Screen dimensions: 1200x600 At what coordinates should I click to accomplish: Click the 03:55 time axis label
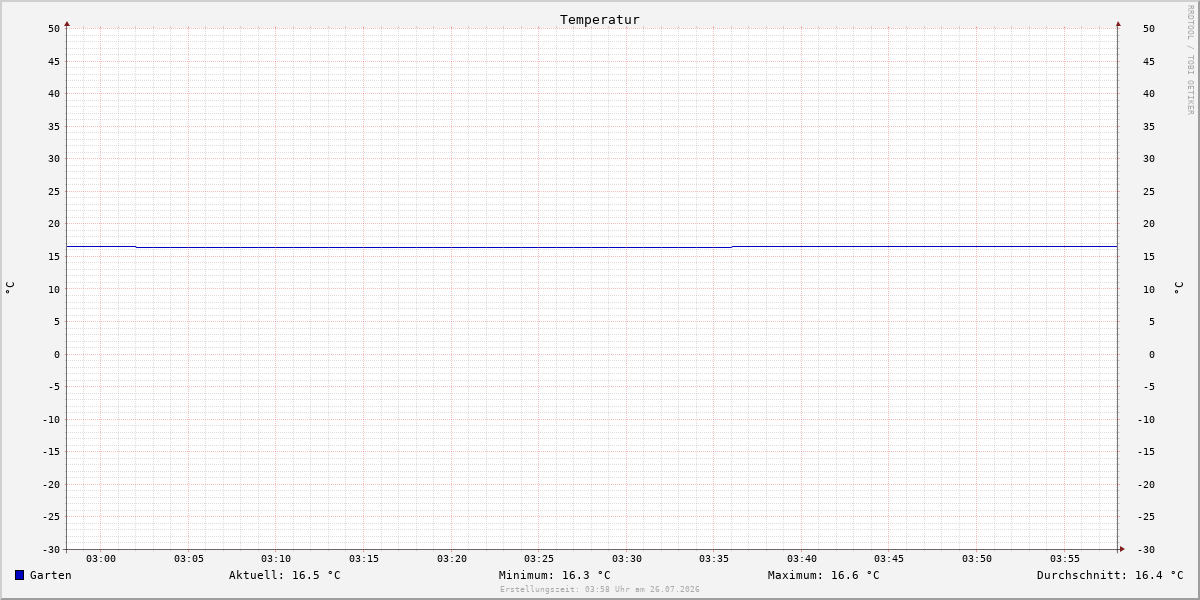coord(1065,558)
